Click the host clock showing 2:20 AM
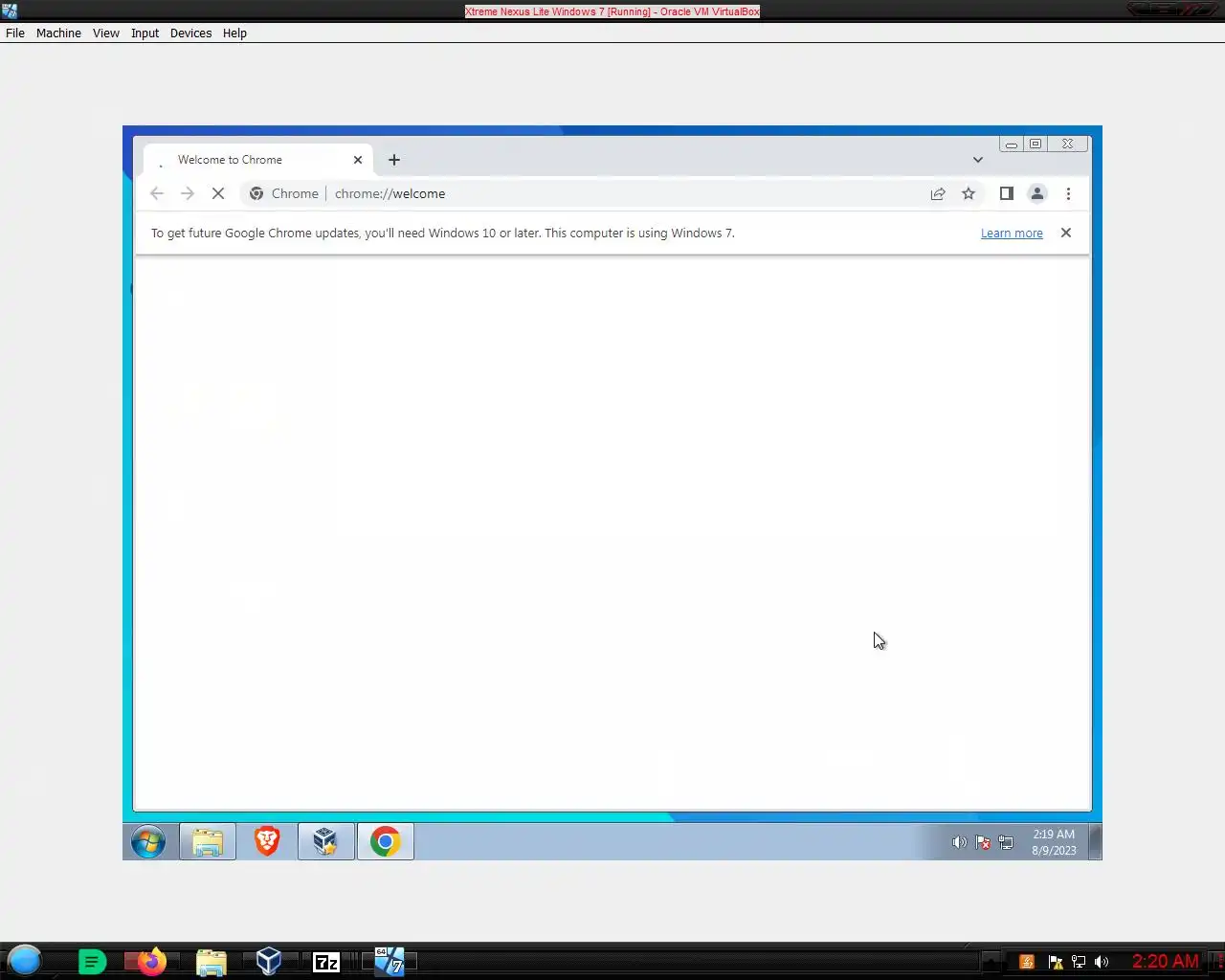 click(x=1165, y=962)
